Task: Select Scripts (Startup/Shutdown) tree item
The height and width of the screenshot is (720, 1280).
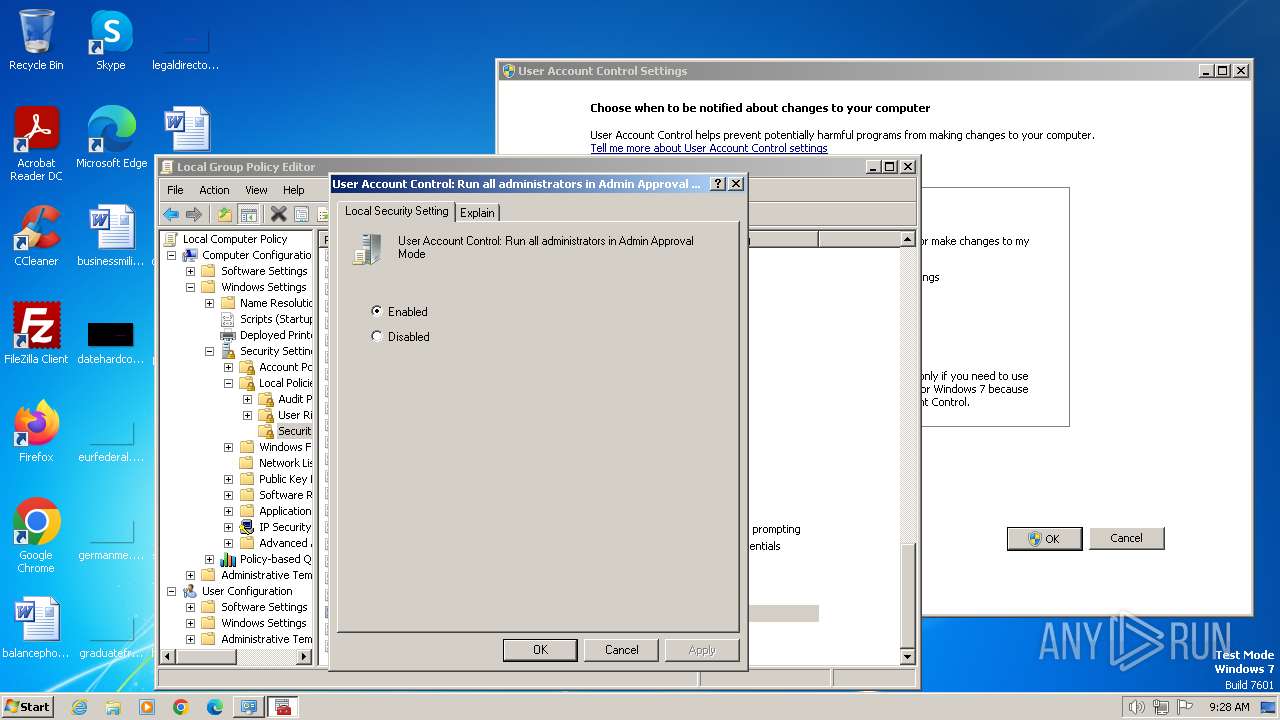Action: (x=276, y=319)
